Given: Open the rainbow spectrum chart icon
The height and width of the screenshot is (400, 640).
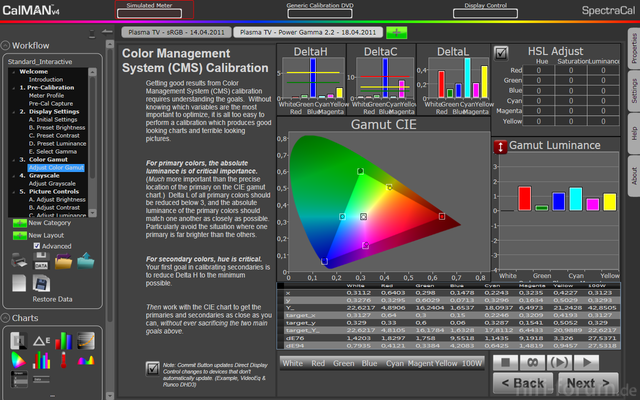Looking at the screenshot, I should 86,360.
